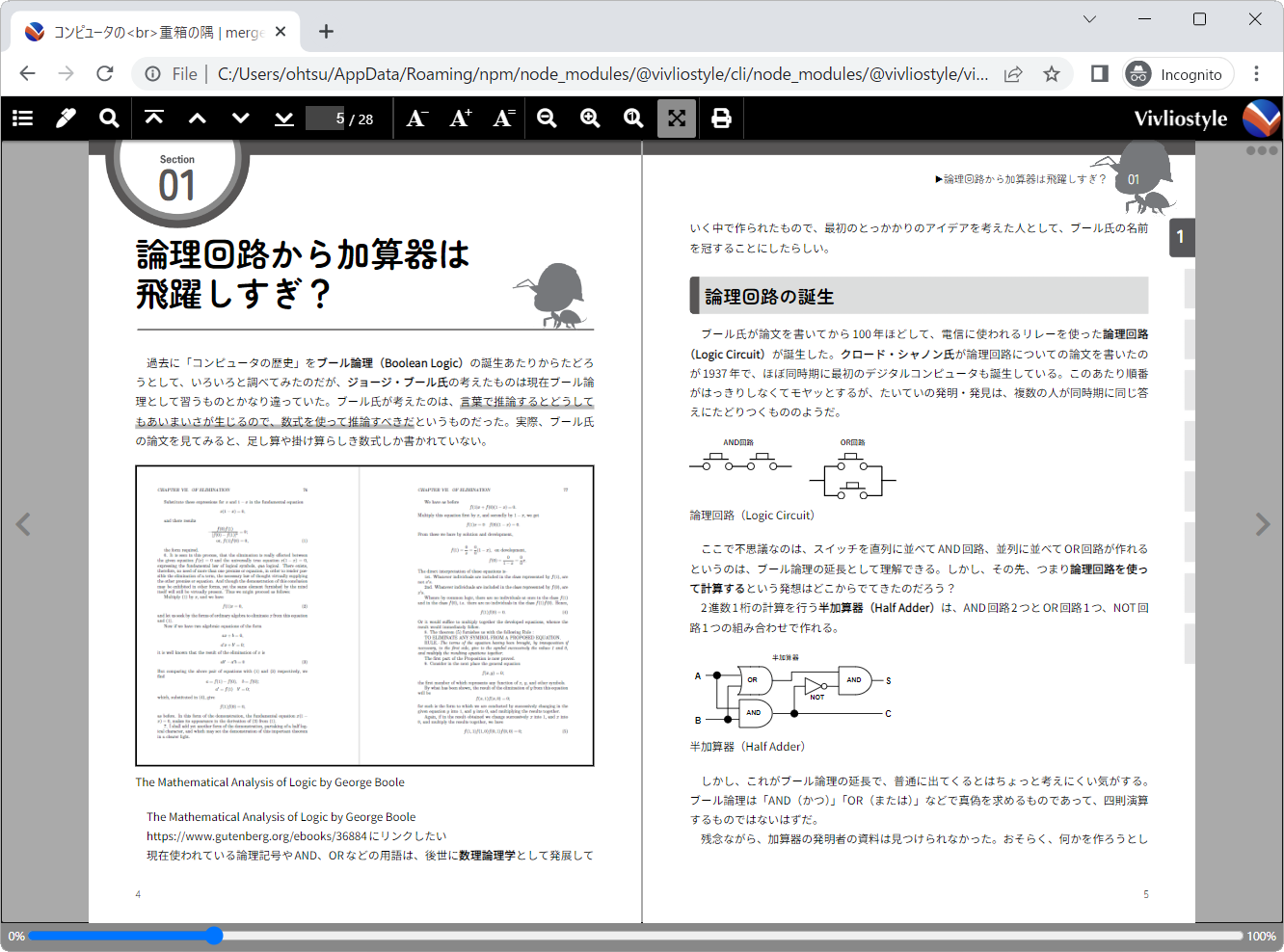Open the table of contents panel
Image resolution: width=1284 pixels, height=952 pixels.
(22, 118)
